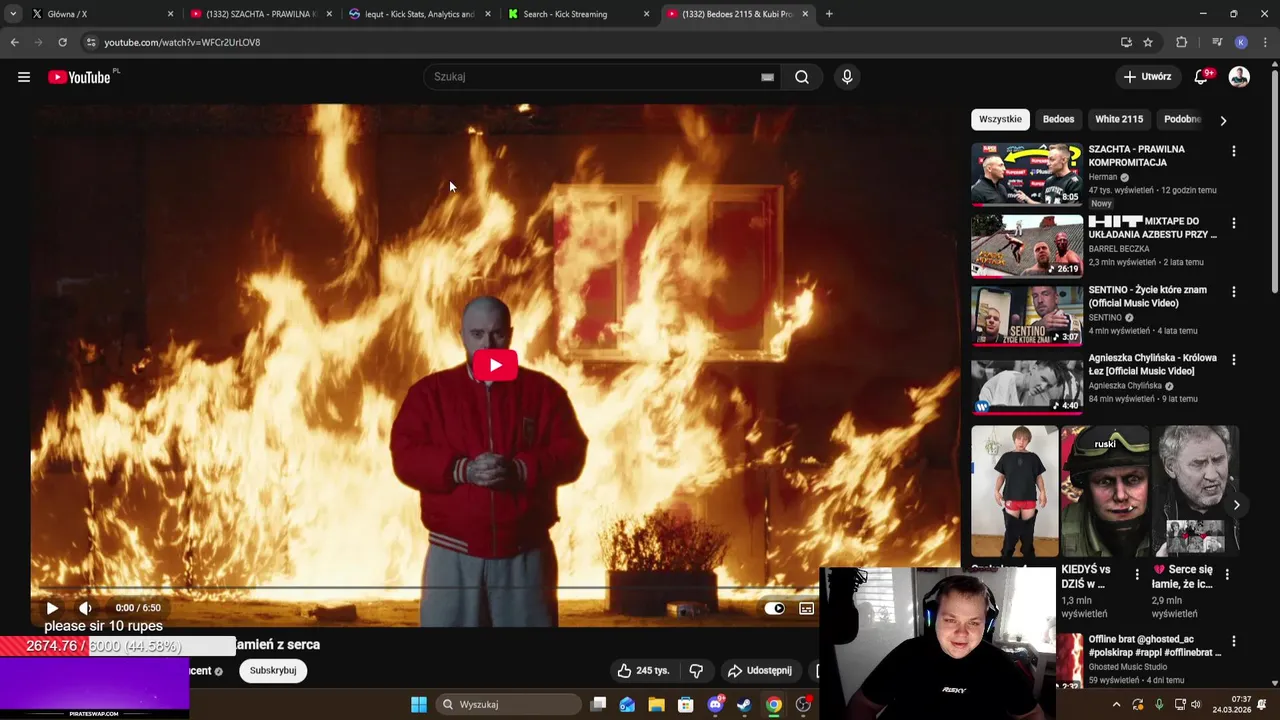Go back with the browser back arrow

(x=14, y=42)
